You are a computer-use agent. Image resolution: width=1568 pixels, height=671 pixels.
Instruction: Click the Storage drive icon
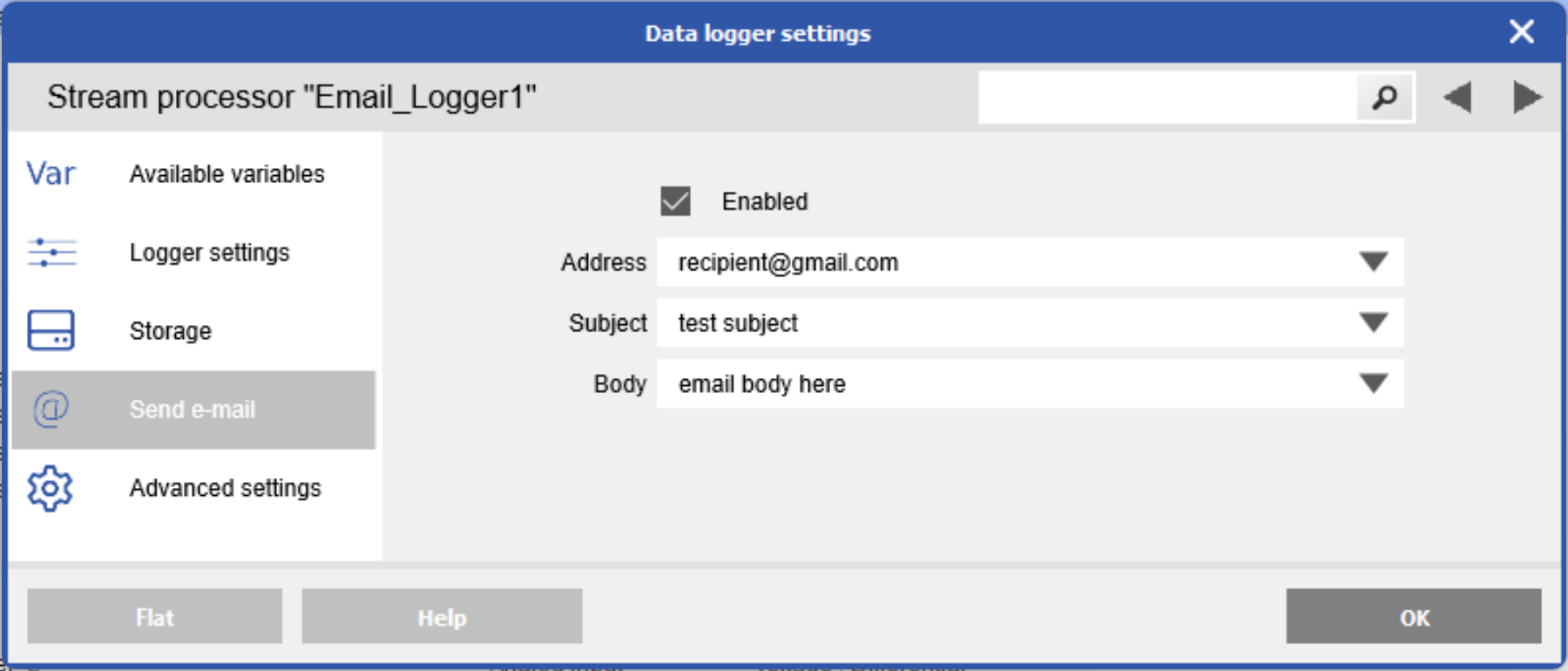click(x=51, y=330)
